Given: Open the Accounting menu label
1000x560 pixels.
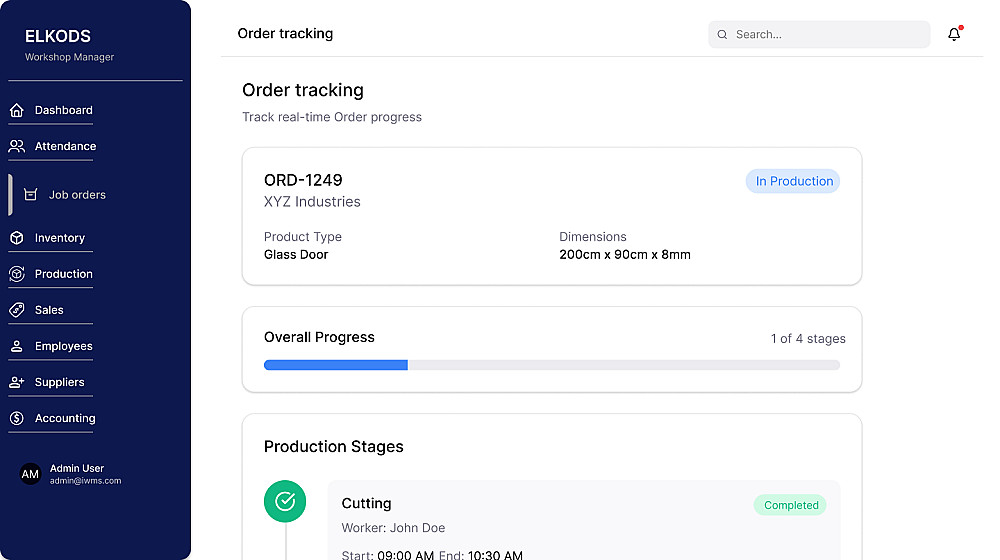Looking at the screenshot, I should click(65, 418).
